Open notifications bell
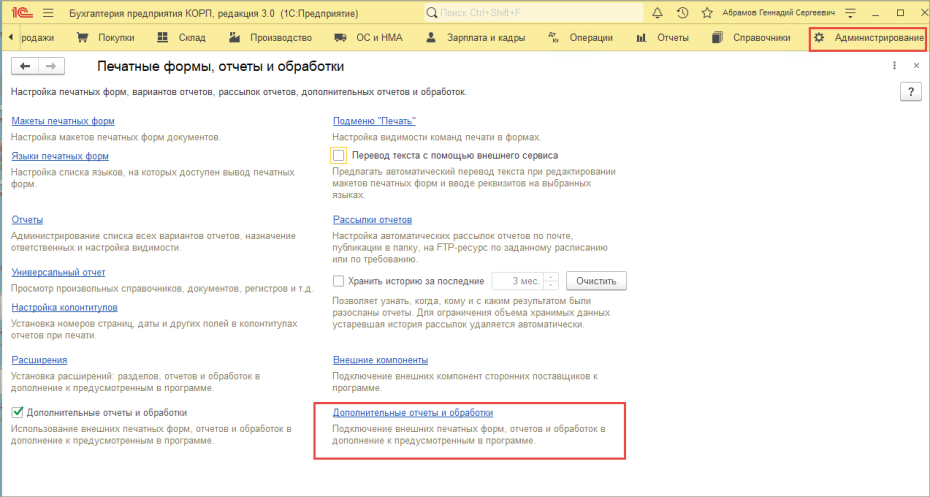930x497 pixels. tap(658, 12)
